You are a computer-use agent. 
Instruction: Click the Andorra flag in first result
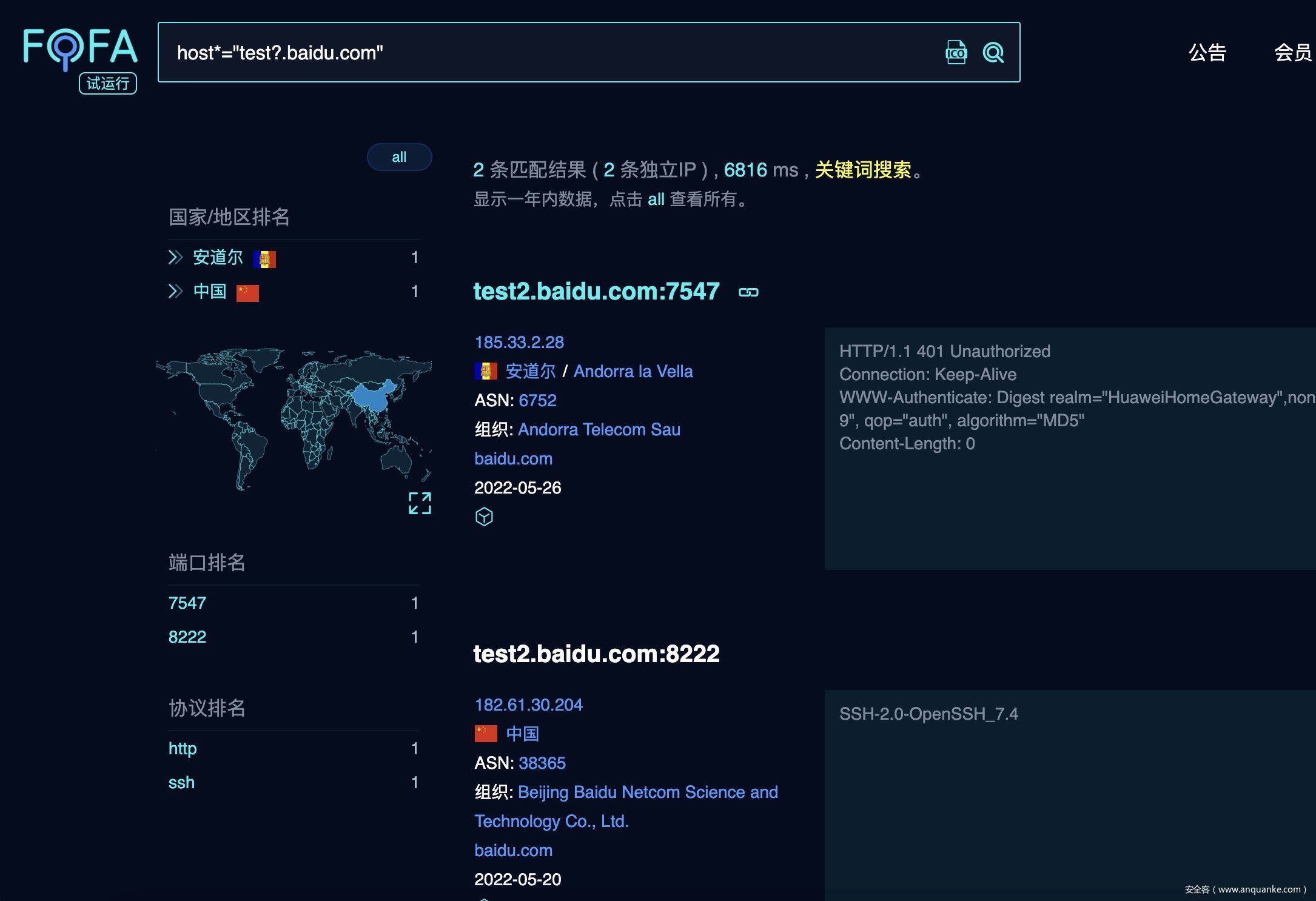(x=486, y=371)
